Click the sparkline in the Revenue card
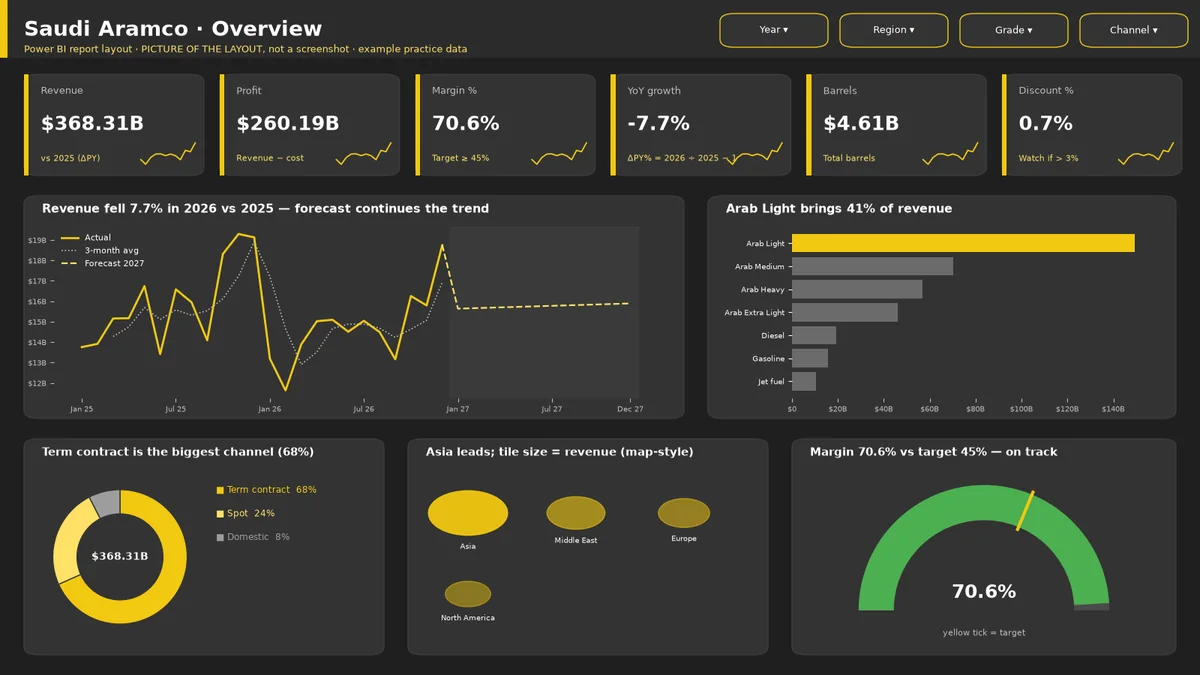Image resolution: width=1200 pixels, height=675 pixels. [x=168, y=154]
